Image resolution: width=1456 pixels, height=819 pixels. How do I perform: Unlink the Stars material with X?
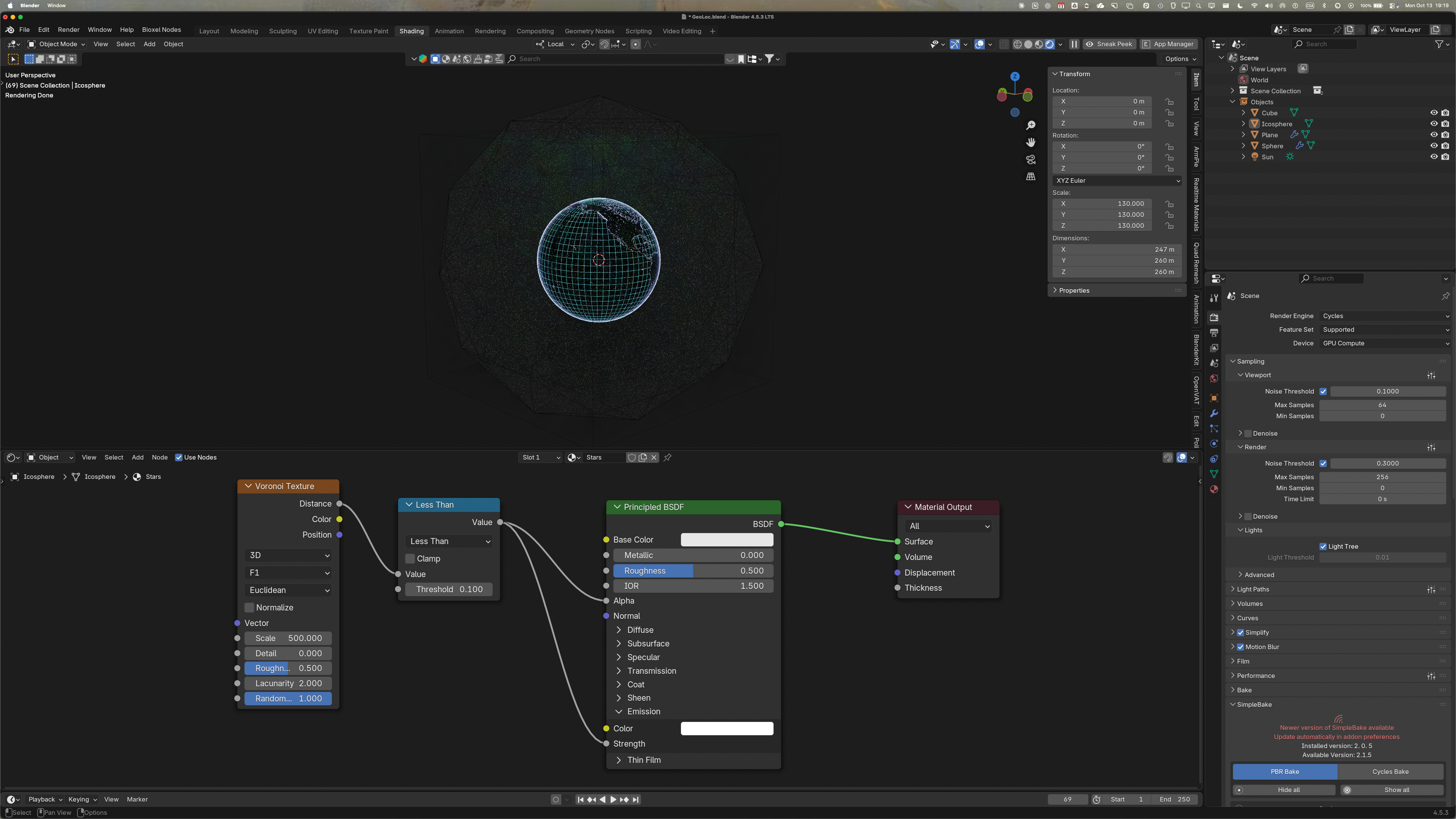654,457
